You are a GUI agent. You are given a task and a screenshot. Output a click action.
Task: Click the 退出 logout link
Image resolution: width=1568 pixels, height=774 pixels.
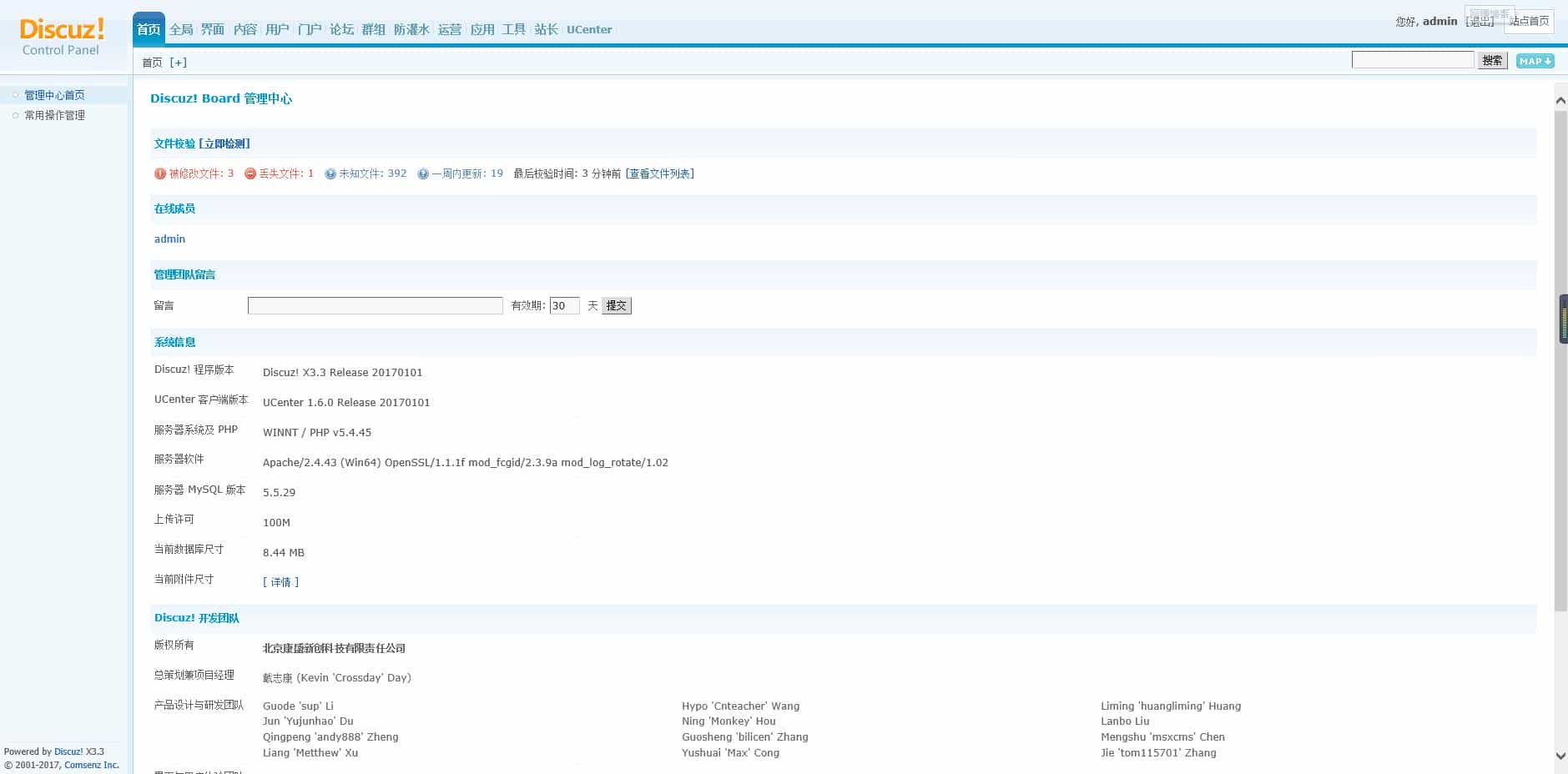[1482, 22]
